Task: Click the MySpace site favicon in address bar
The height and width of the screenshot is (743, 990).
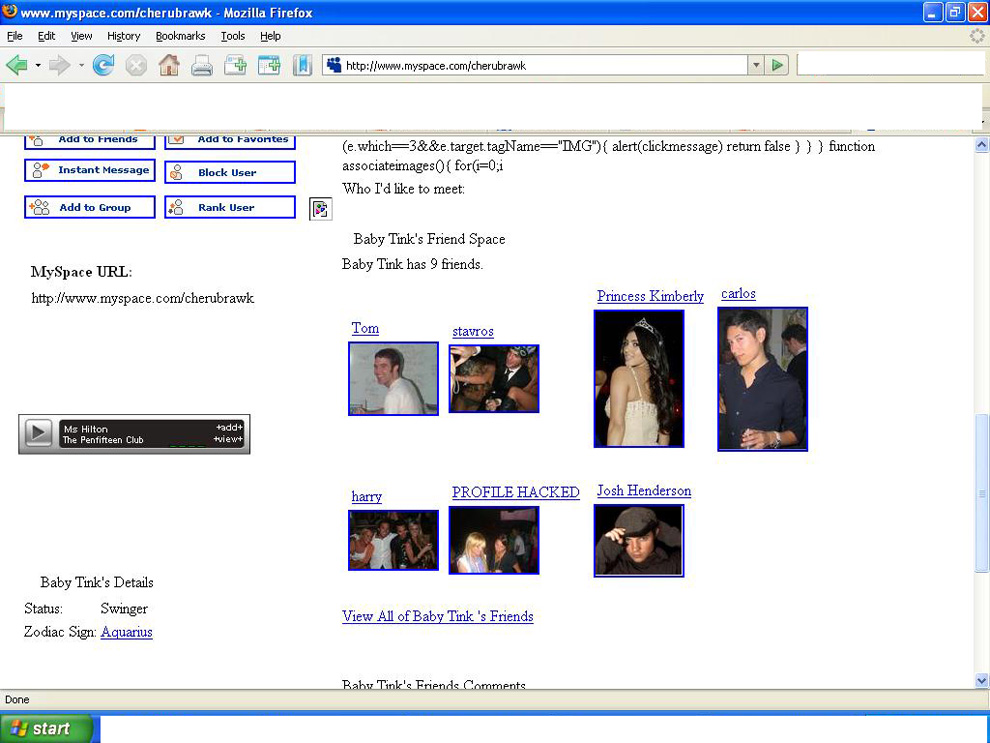Action: [x=334, y=65]
